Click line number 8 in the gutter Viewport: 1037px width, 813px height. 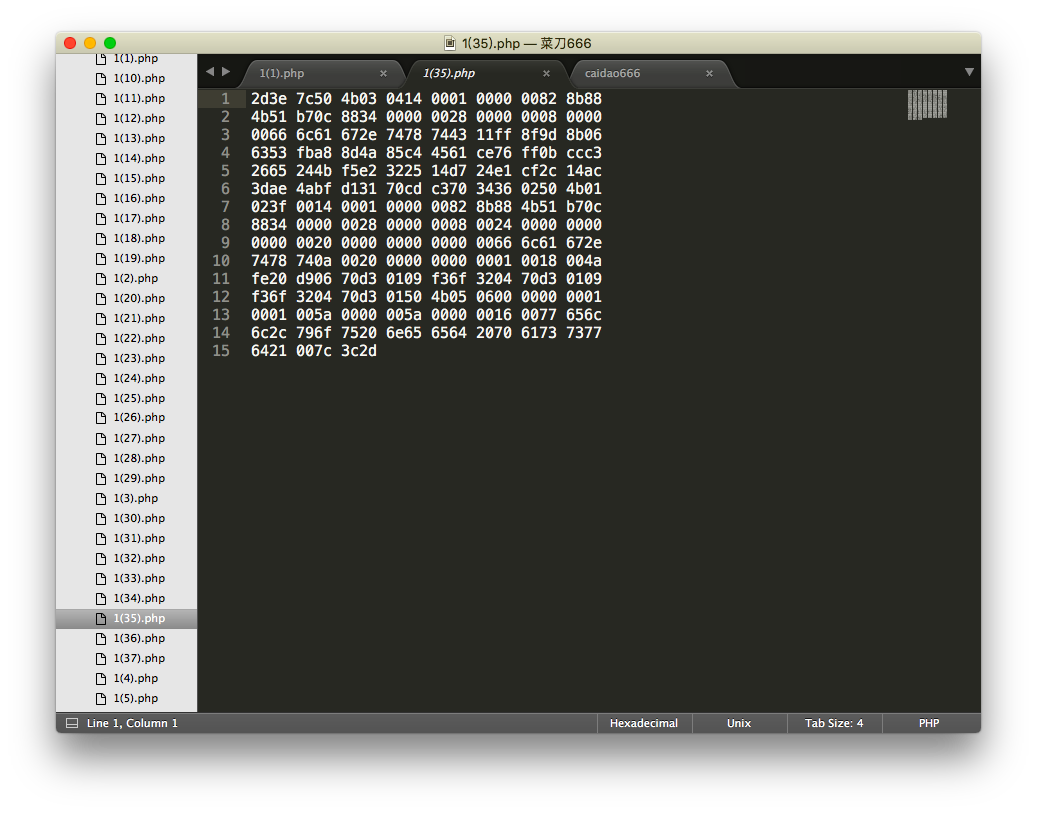[x=226, y=225]
